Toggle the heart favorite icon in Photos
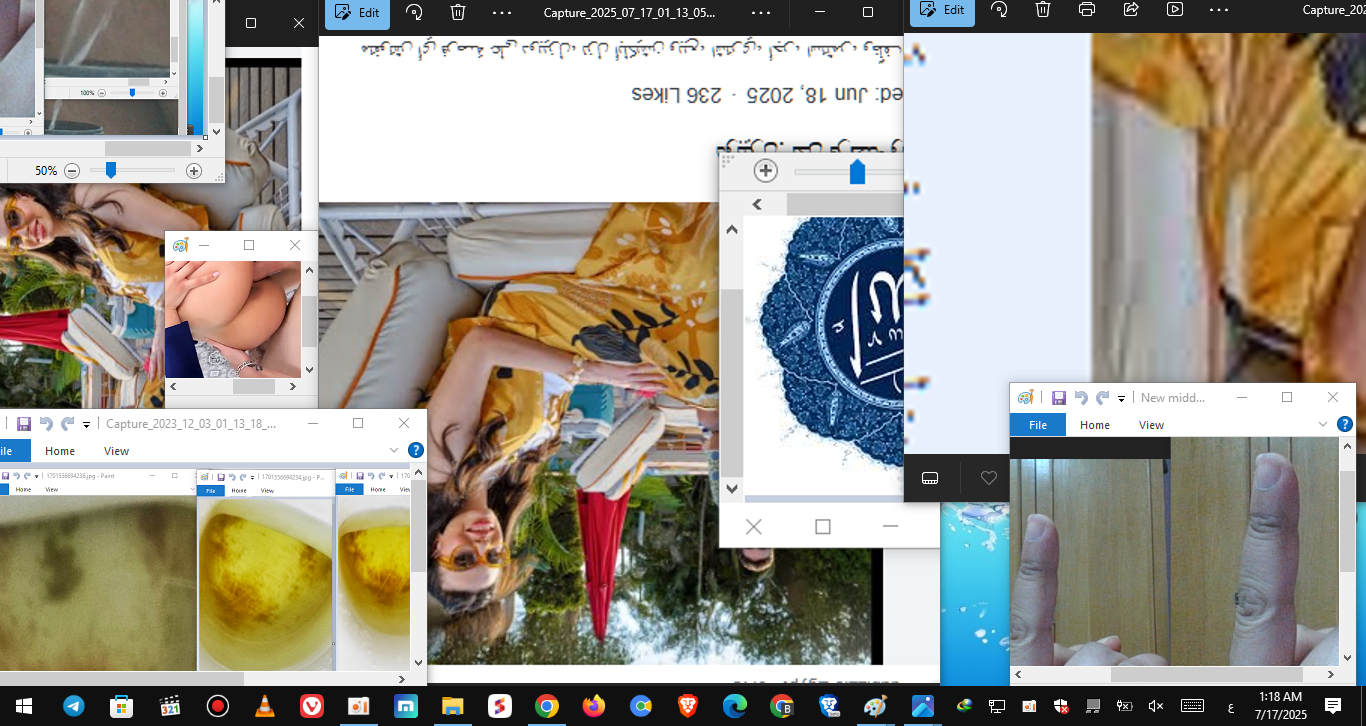 click(x=989, y=478)
